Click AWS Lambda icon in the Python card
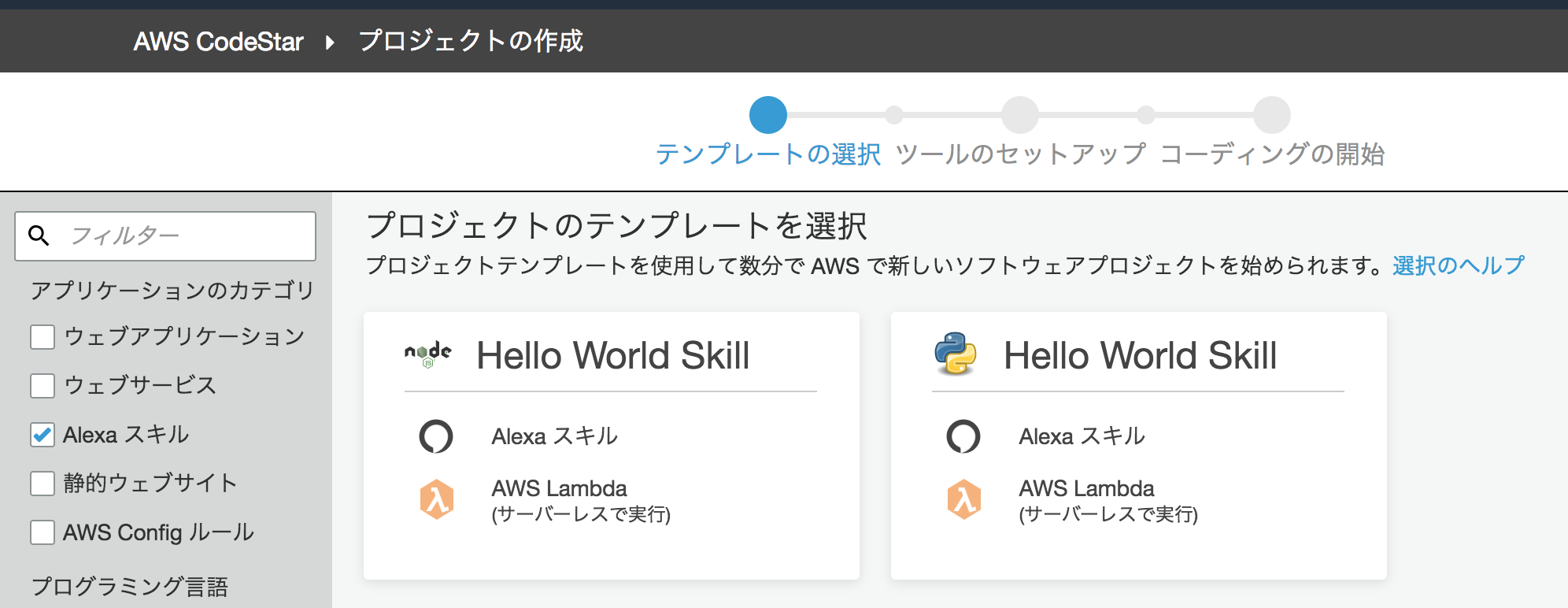This screenshot has width=1568, height=608. (963, 499)
